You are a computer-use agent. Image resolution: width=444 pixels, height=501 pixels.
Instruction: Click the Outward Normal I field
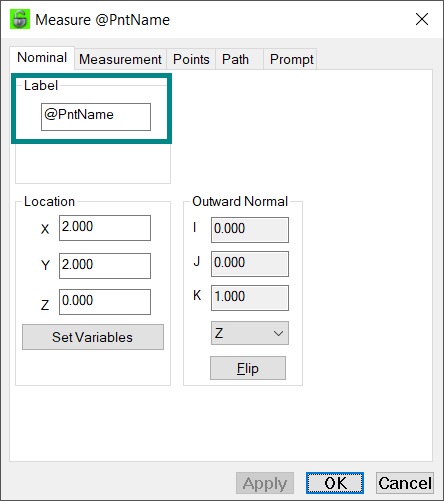[250, 230]
